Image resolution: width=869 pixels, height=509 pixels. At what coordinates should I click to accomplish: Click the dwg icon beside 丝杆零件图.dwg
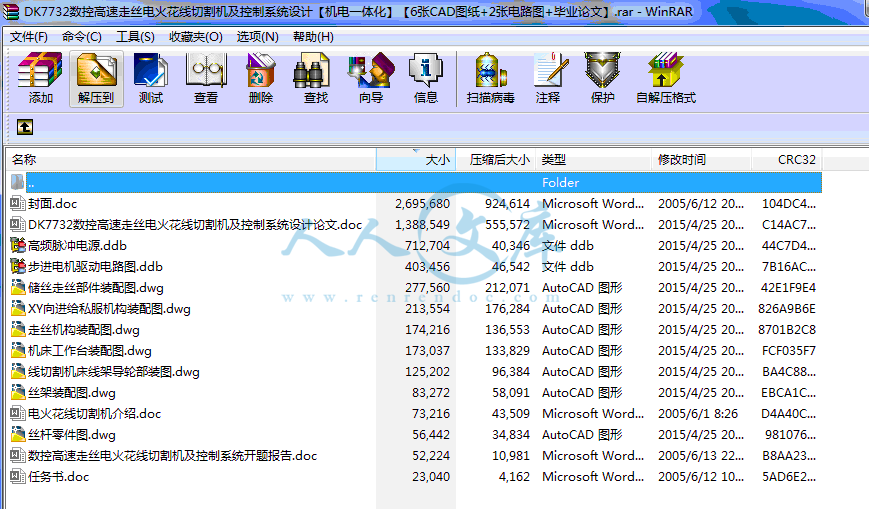pos(18,434)
